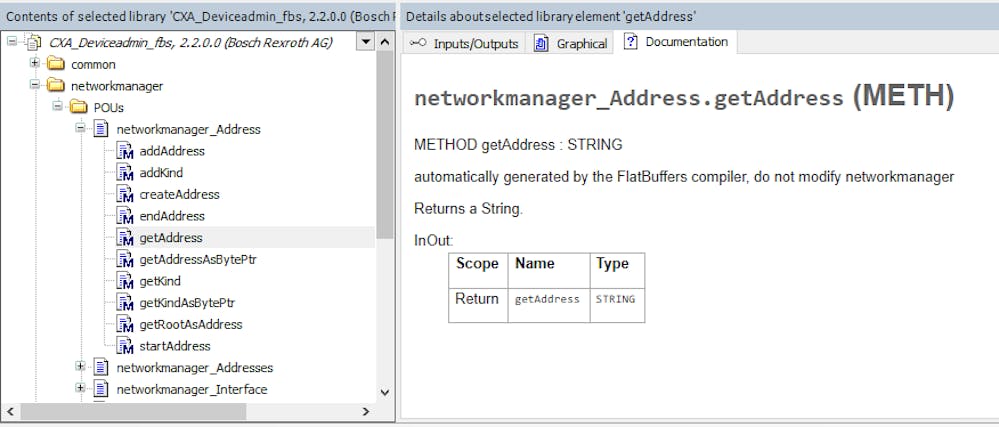Screen dimensions: 999x427
Task: Switch to the Inputs/Outputs tab
Action: 465,43
